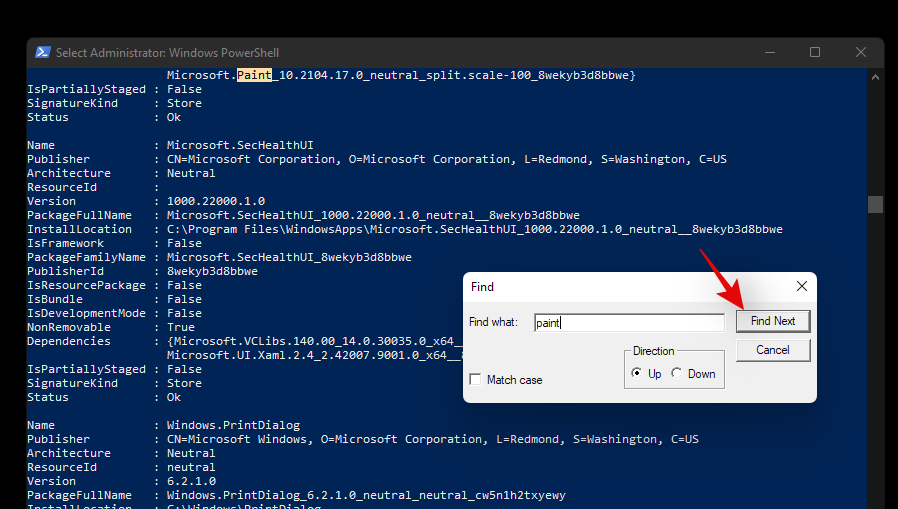
Task: Minimize the PowerShell window
Action: [769, 52]
